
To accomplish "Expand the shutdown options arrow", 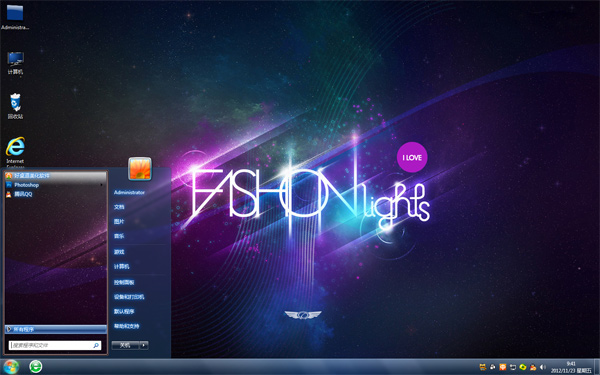I will tap(144, 345).
